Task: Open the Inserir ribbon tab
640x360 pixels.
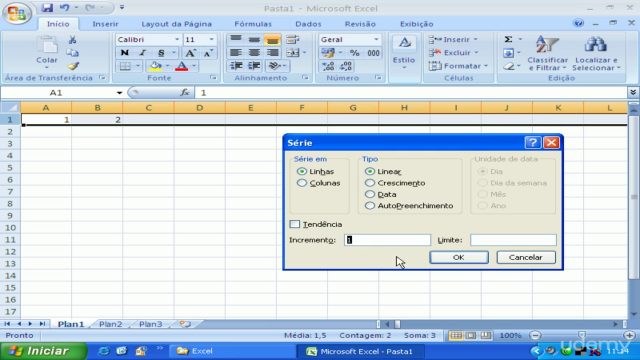Action: click(x=105, y=24)
